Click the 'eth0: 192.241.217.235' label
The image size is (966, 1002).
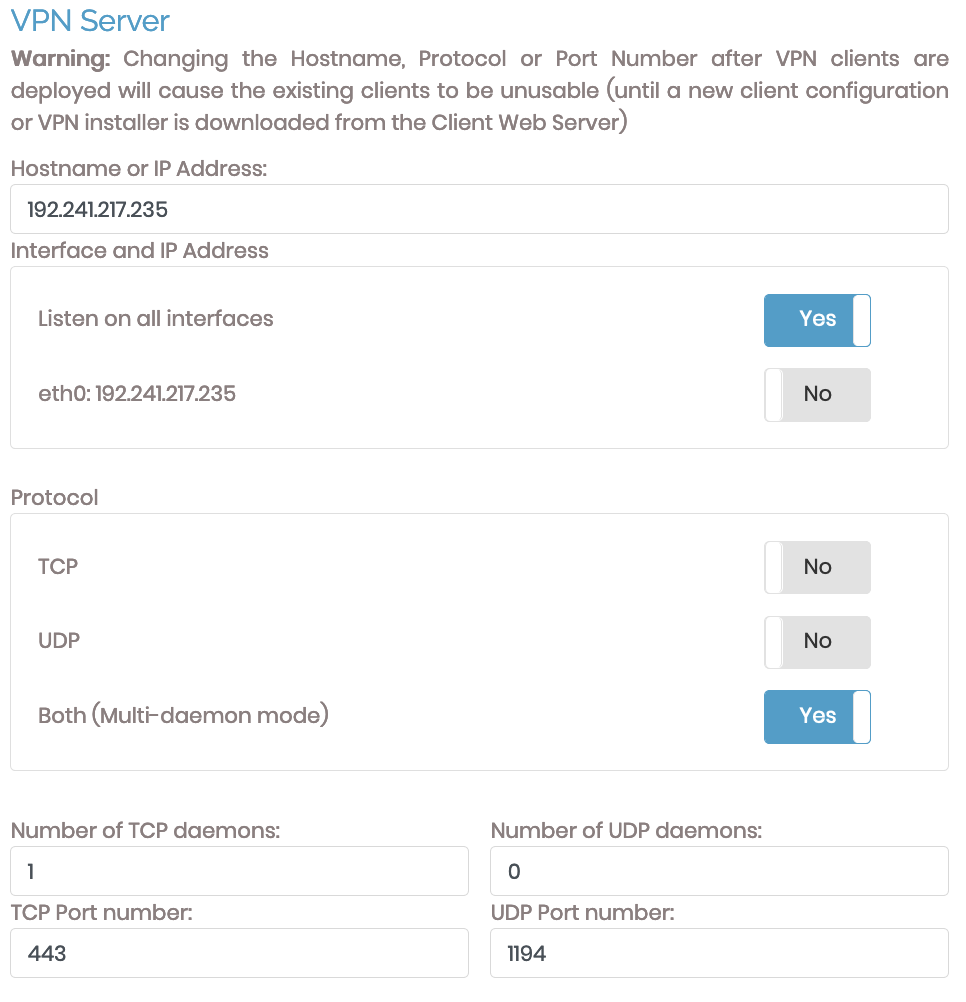coord(136,394)
